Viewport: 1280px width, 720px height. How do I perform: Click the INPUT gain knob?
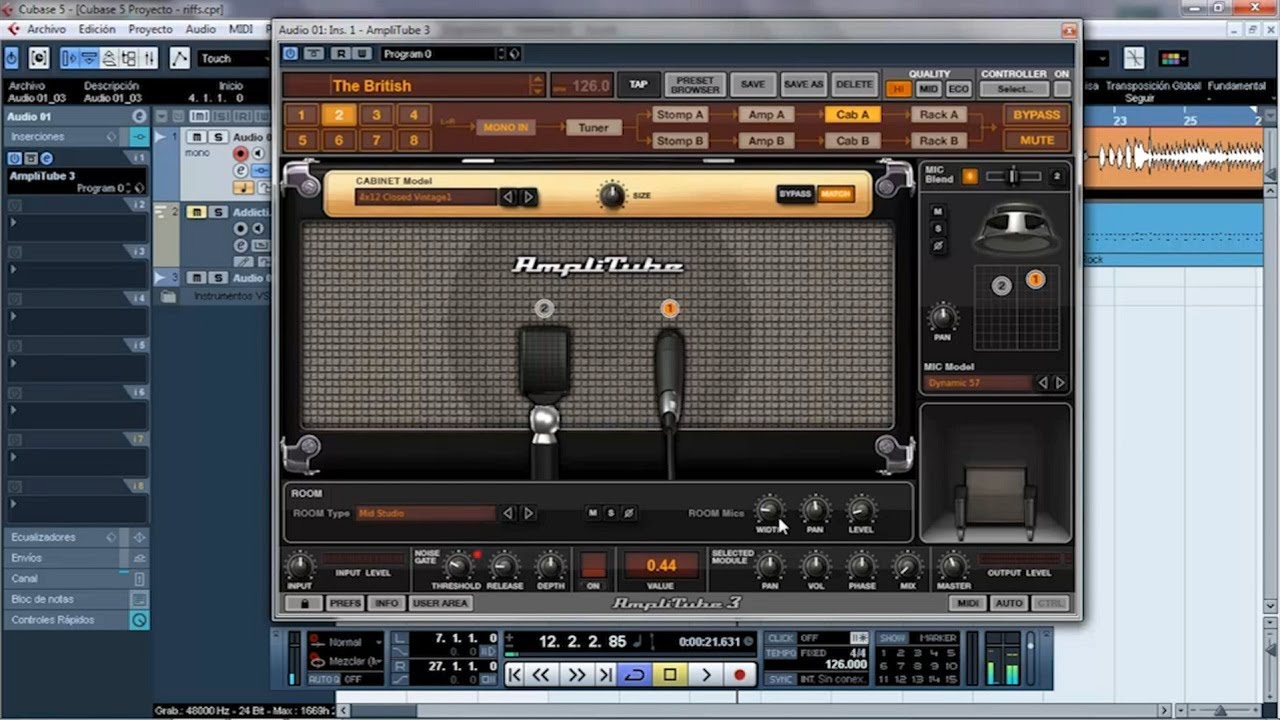(299, 566)
